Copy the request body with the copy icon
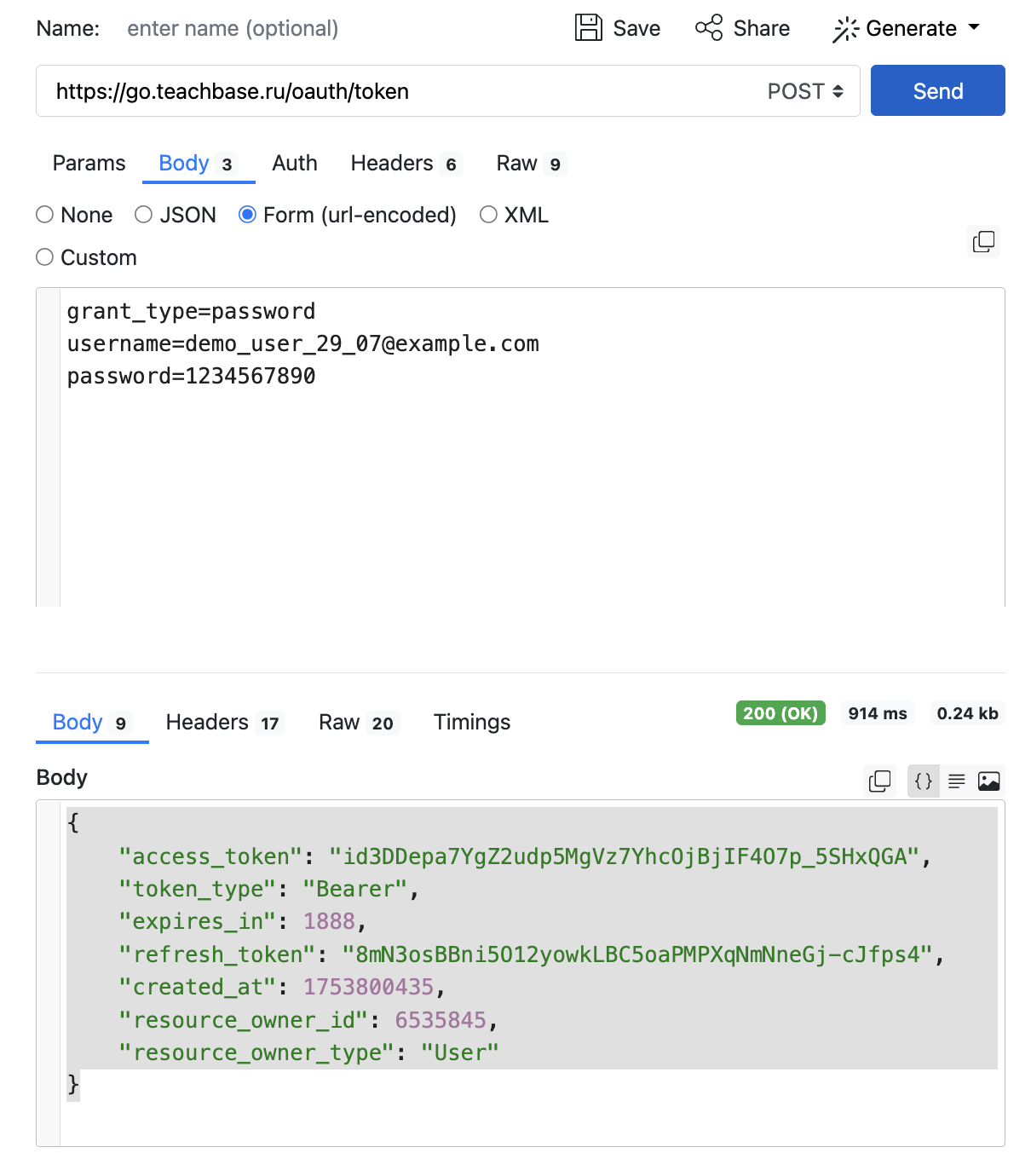 click(x=984, y=242)
